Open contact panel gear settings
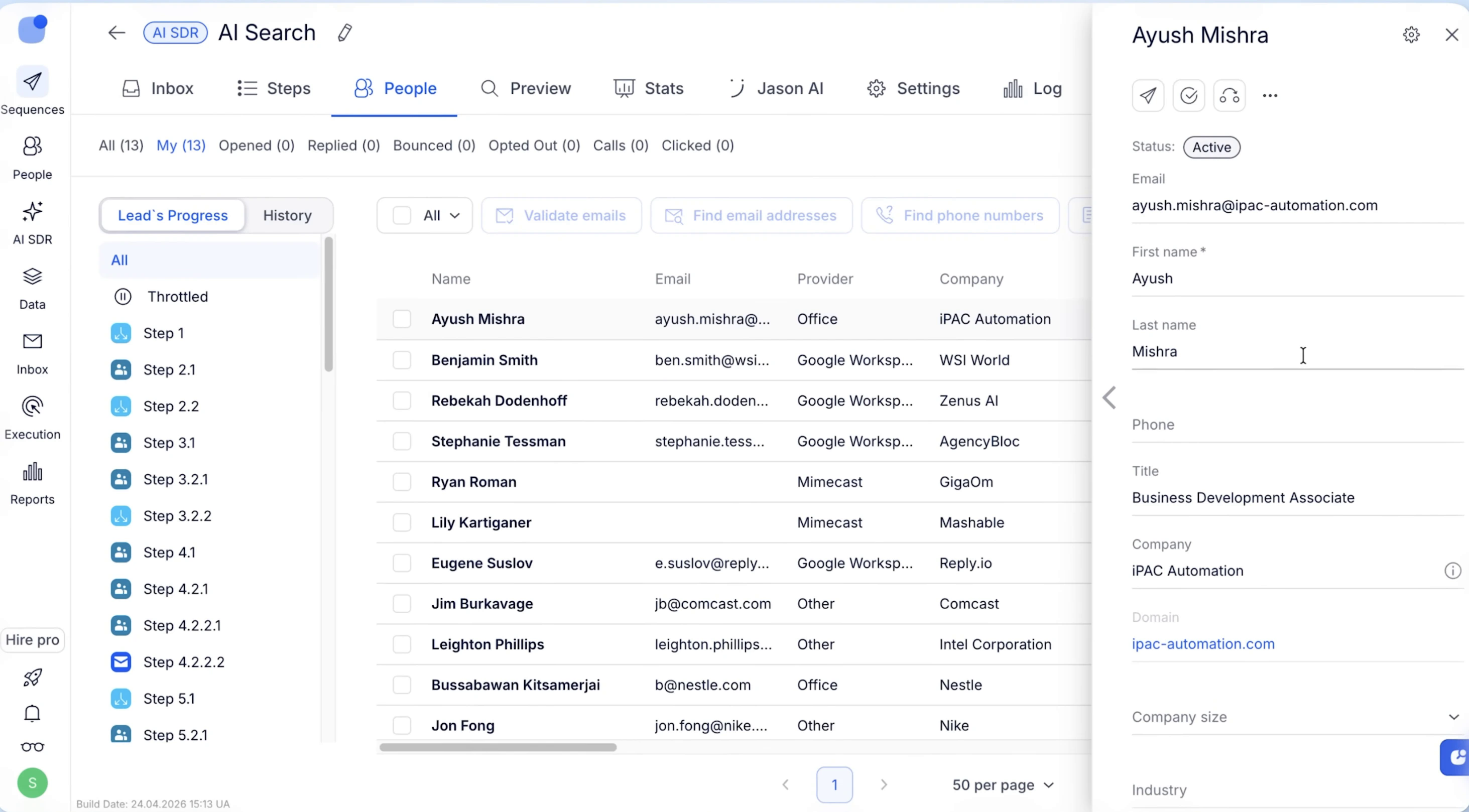1469x812 pixels. (1411, 35)
